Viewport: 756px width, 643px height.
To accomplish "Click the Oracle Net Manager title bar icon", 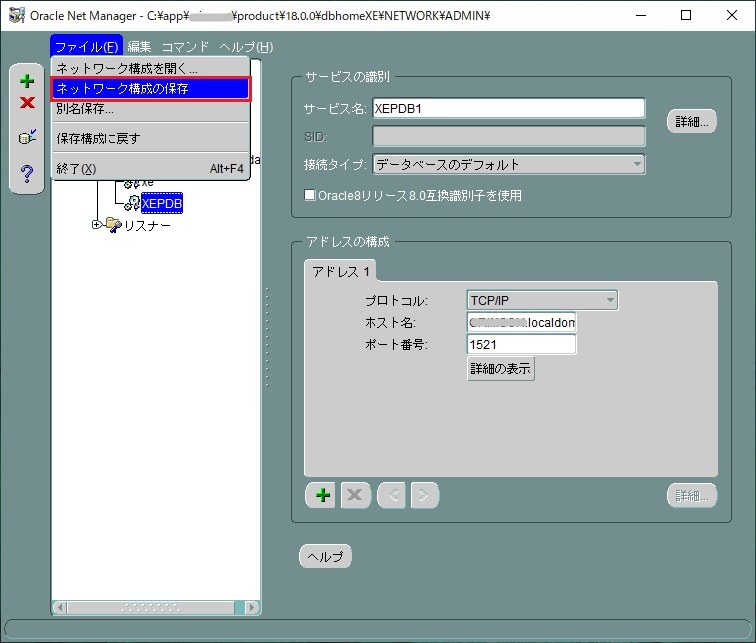I will (x=16, y=15).
